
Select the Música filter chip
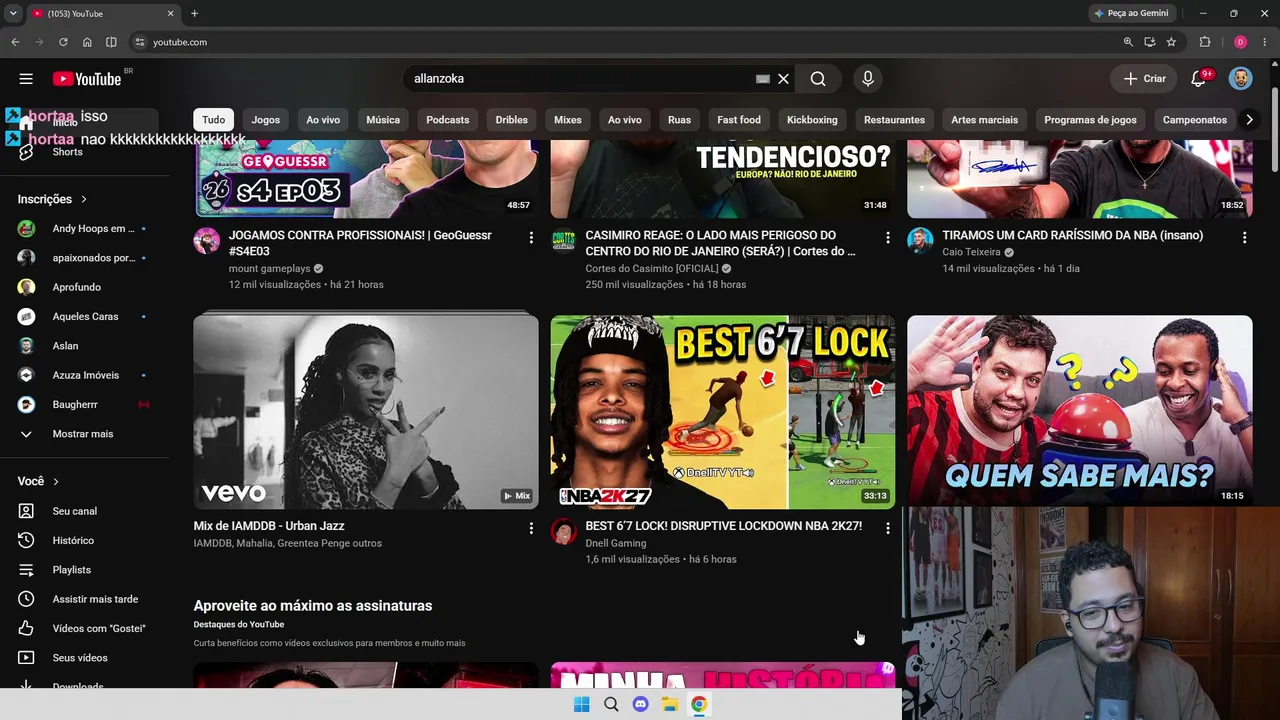click(x=383, y=120)
